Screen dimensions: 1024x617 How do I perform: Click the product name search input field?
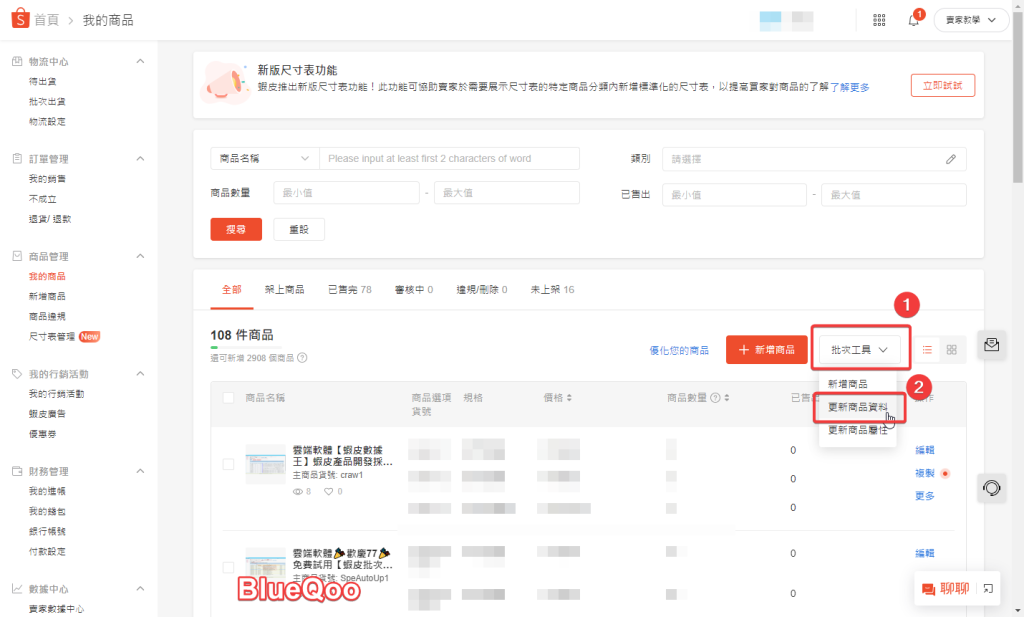click(449, 159)
